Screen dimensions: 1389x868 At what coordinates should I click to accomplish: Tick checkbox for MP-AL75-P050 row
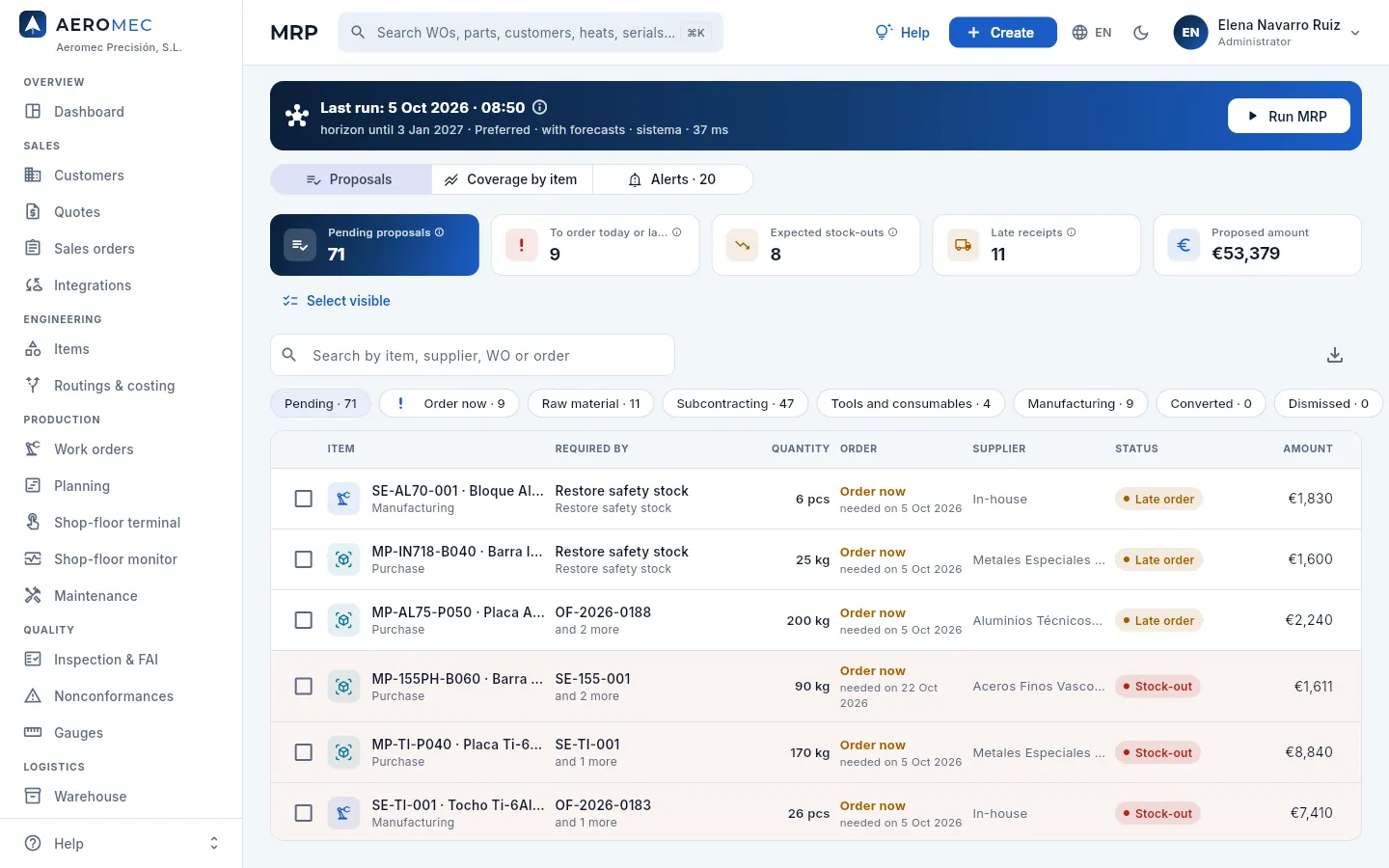(304, 620)
